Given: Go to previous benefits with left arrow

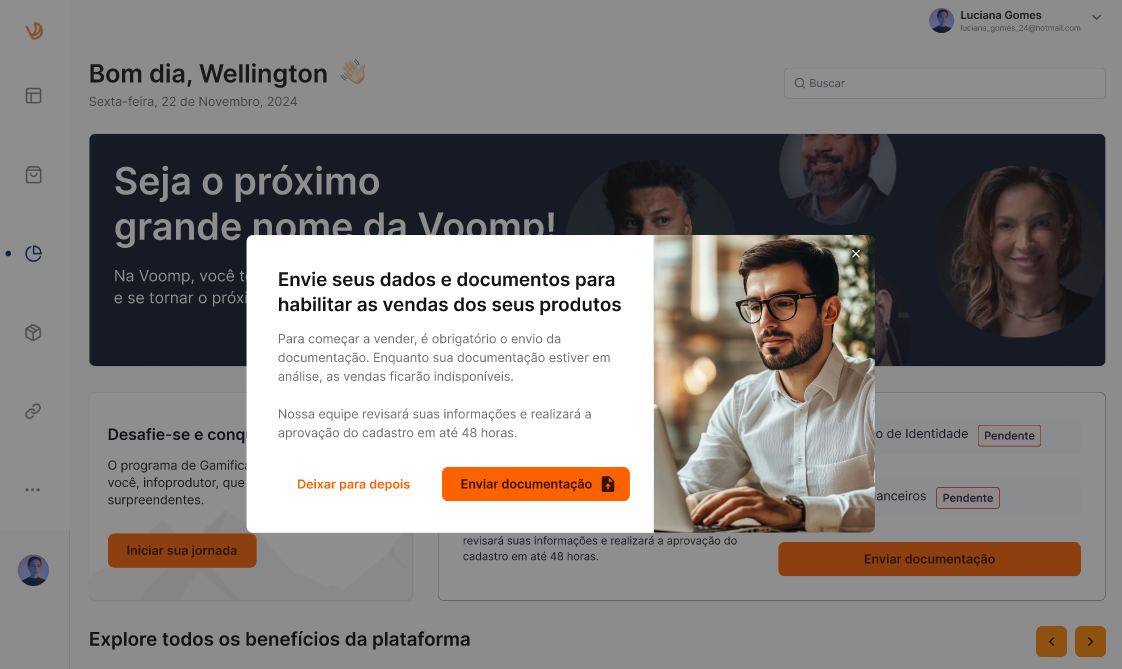Looking at the screenshot, I should pyautogui.click(x=1051, y=641).
